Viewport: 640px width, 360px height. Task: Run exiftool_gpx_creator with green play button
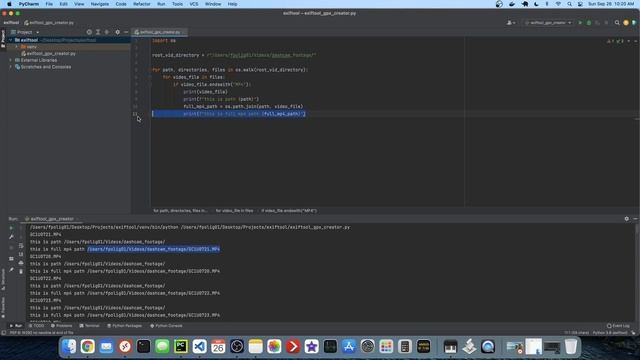pos(580,23)
